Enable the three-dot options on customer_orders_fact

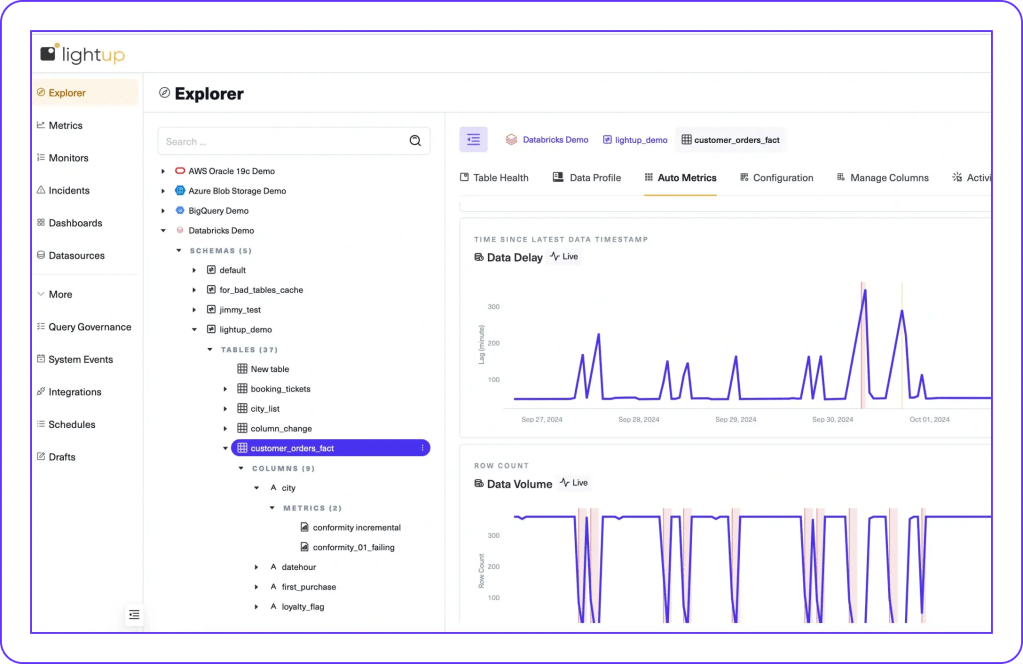click(x=424, y=447)
